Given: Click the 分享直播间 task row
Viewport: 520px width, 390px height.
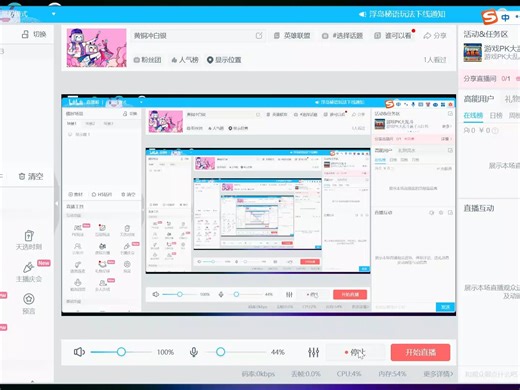Looking at the screenshot, I should [x=489, y=79].
